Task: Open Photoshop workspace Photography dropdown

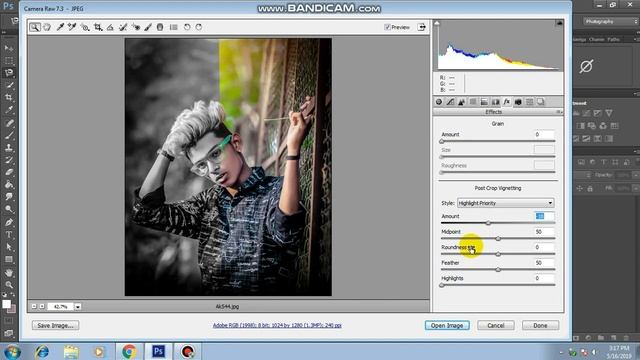Action: click(x=610, y=21)
